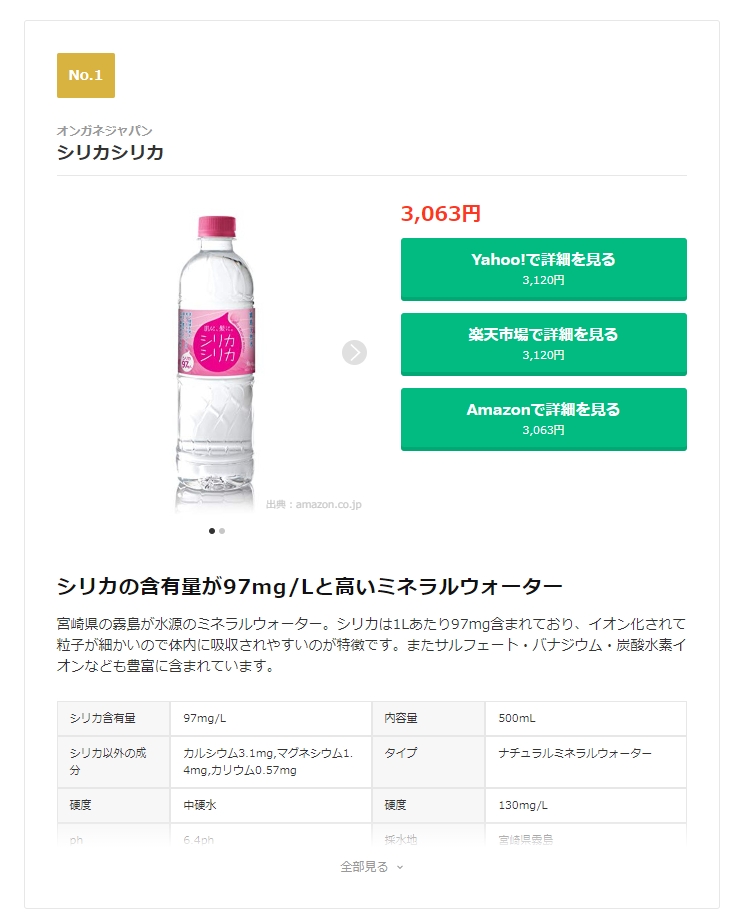Open Amazonで詳細を見る button
This screenshot has height=919, width=745.
pos(543,419)
